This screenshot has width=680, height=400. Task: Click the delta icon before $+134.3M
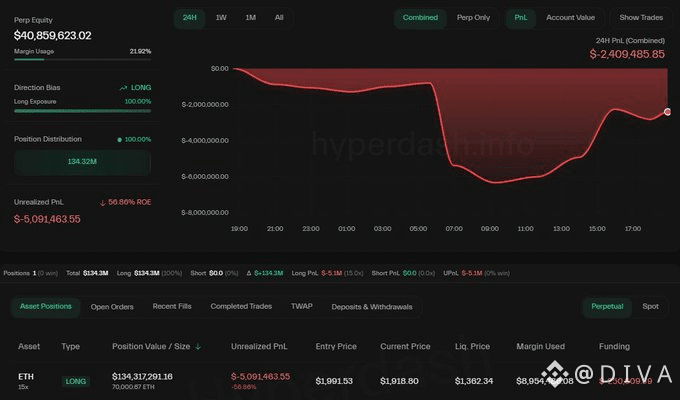(x=249, y=273)
